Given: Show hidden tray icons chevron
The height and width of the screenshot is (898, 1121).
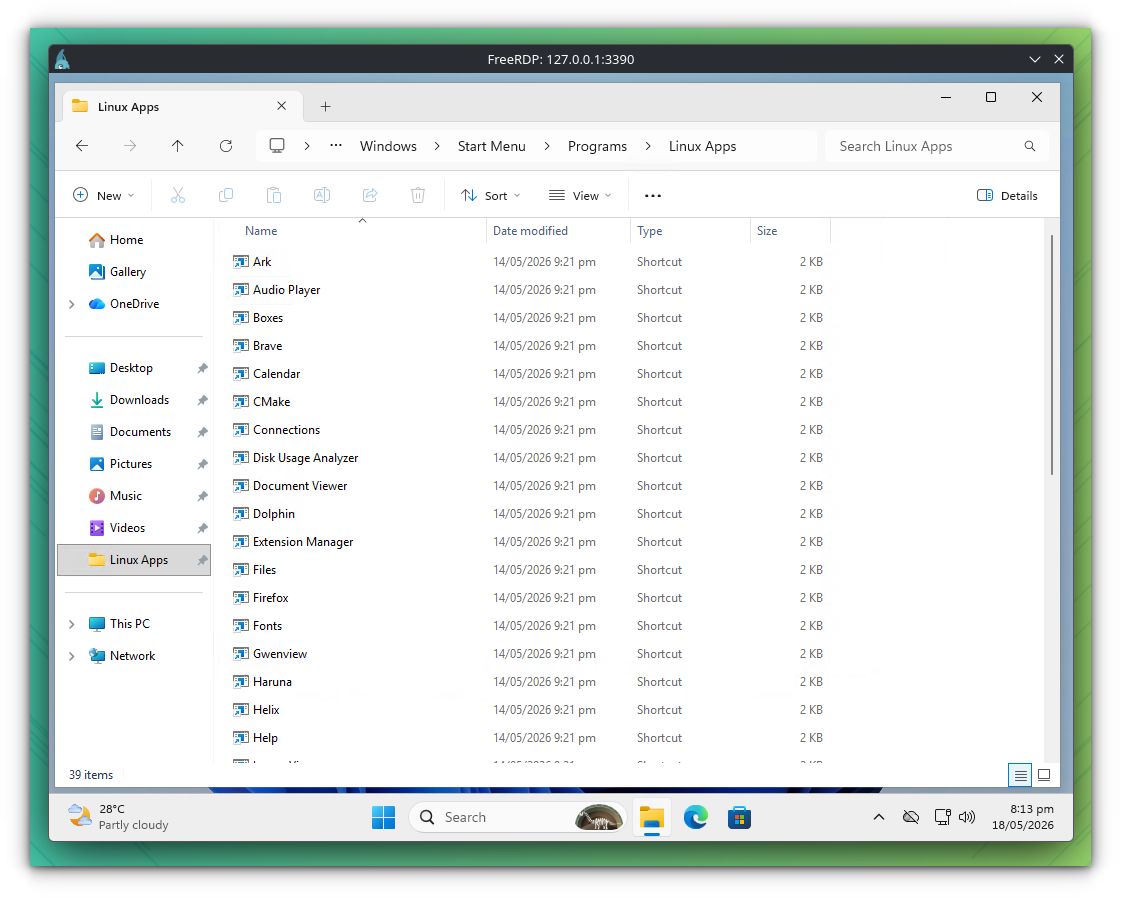Looking at the screenshot, I should [879, 817].
